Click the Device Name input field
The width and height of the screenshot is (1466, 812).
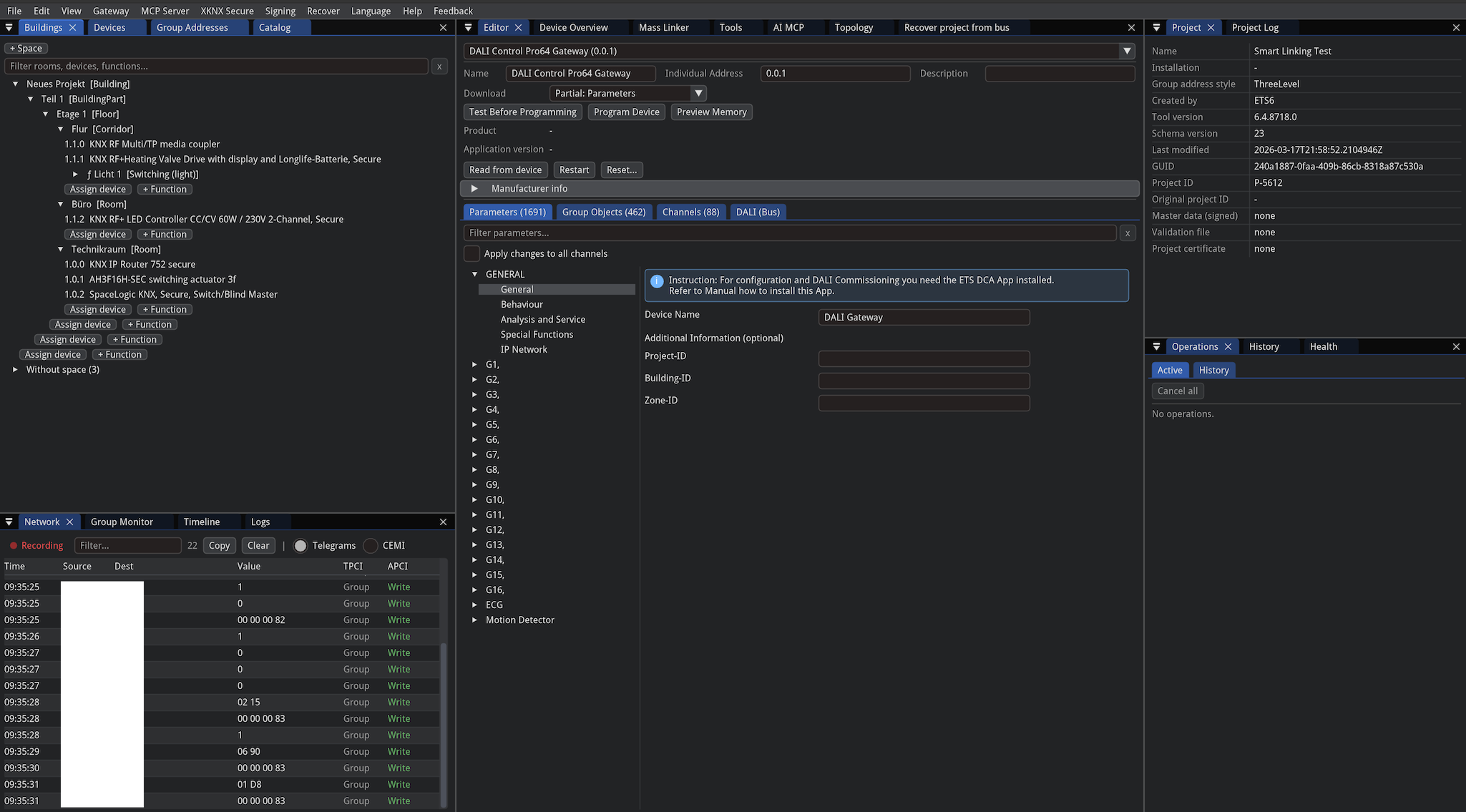(924, 317)
